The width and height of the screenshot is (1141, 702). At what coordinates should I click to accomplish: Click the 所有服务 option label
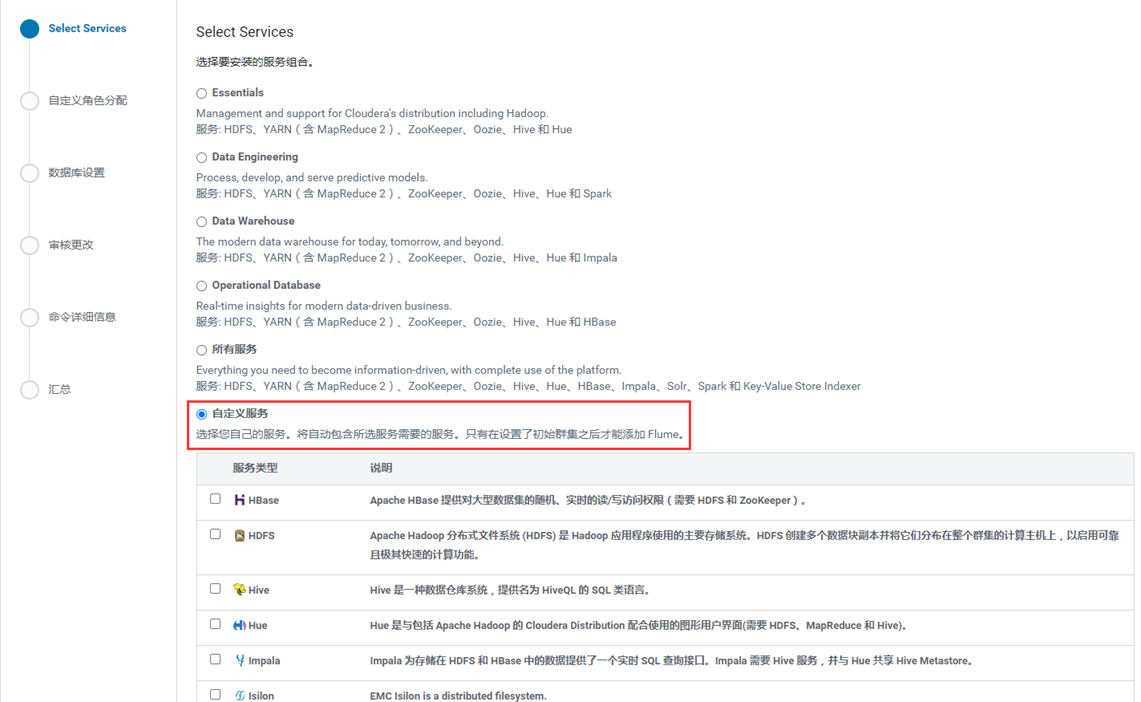pos(234,349)
